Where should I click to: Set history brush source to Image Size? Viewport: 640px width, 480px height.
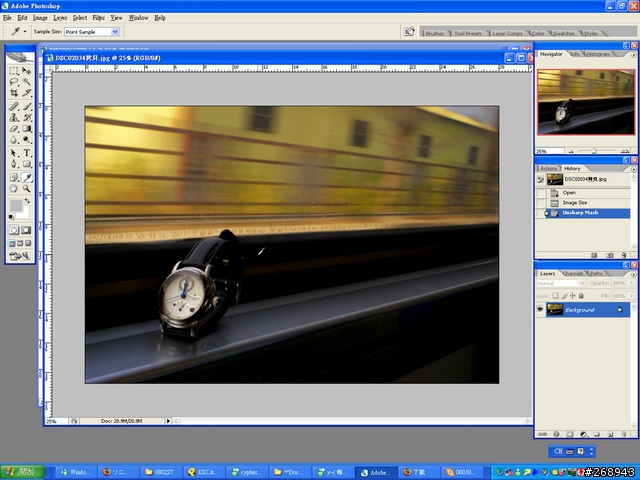point(540,203)
